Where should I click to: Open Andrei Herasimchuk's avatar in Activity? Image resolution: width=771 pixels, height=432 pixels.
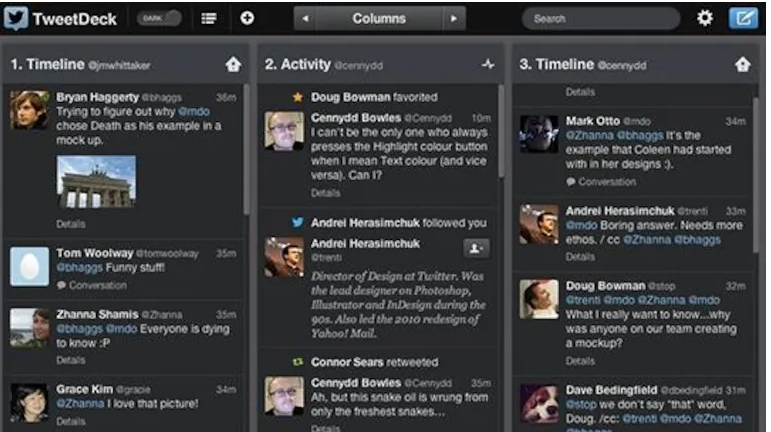point(284,257)
